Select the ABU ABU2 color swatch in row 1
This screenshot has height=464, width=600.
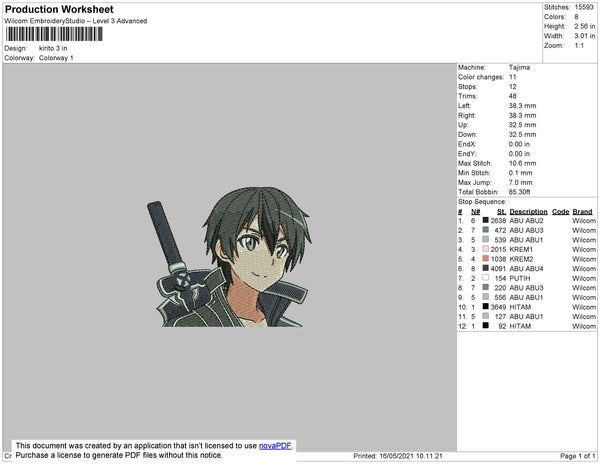tap(486, 220)
